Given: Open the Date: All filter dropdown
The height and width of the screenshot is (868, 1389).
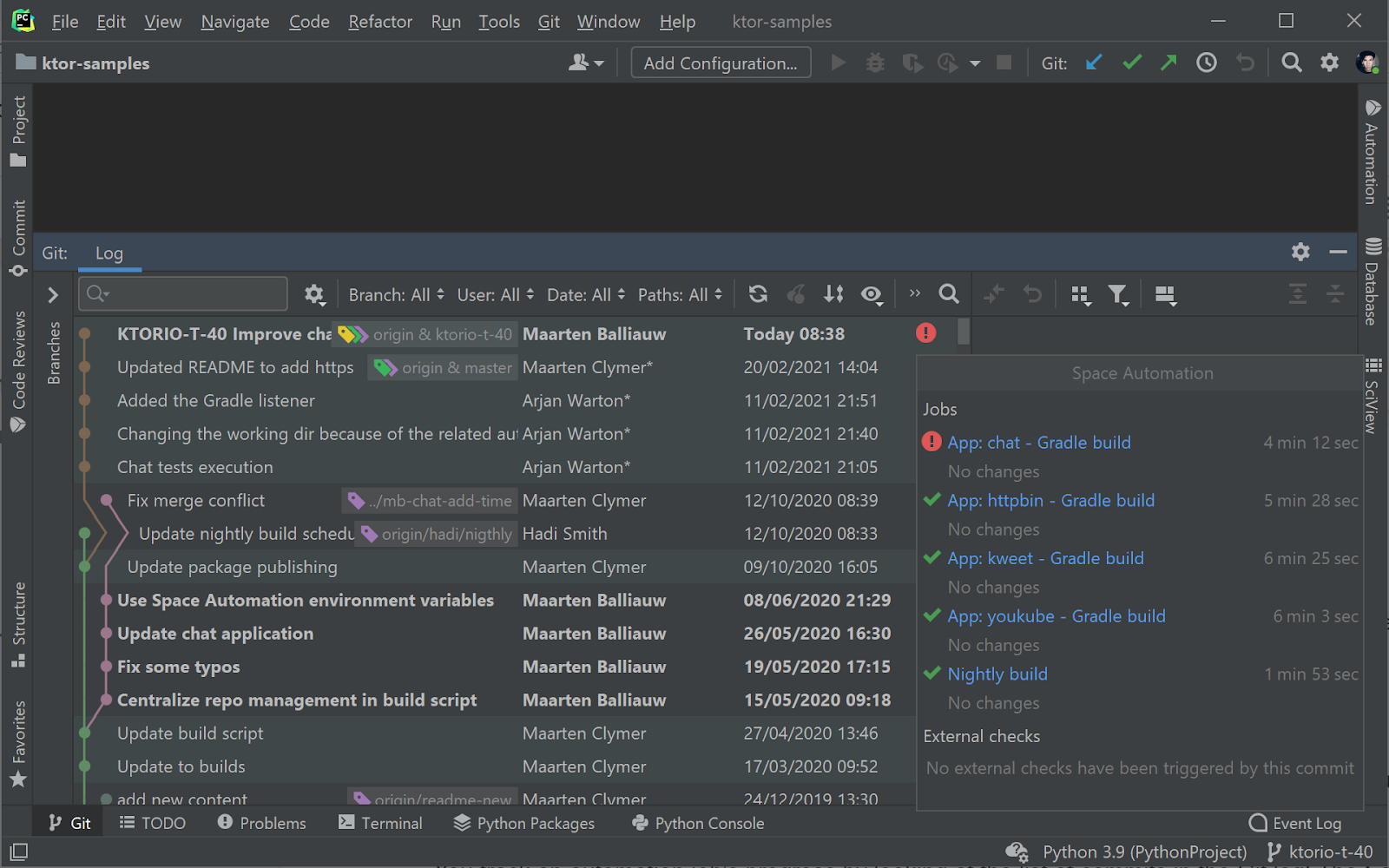Looking at the screenshot, I should tap(585, 295).
